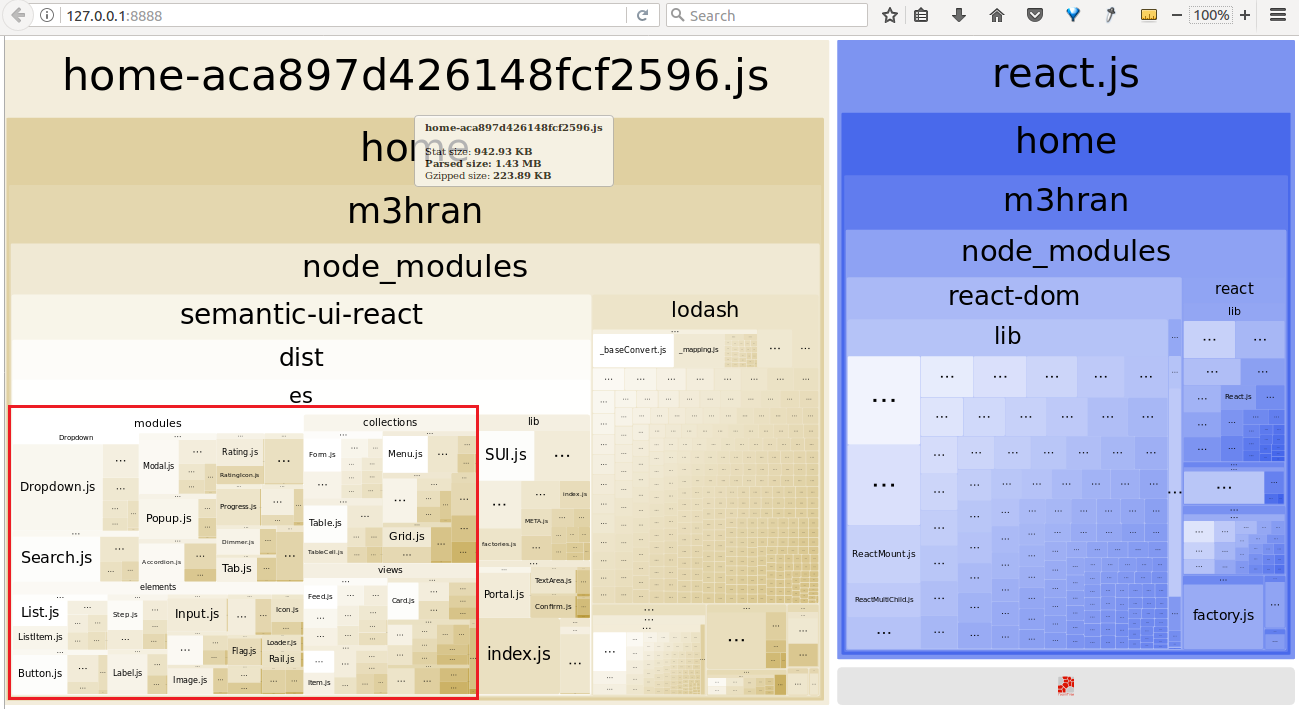Screen dimensions: 1299x709
Task: Zoom into the lodash package block
Action: click(705, 310)
